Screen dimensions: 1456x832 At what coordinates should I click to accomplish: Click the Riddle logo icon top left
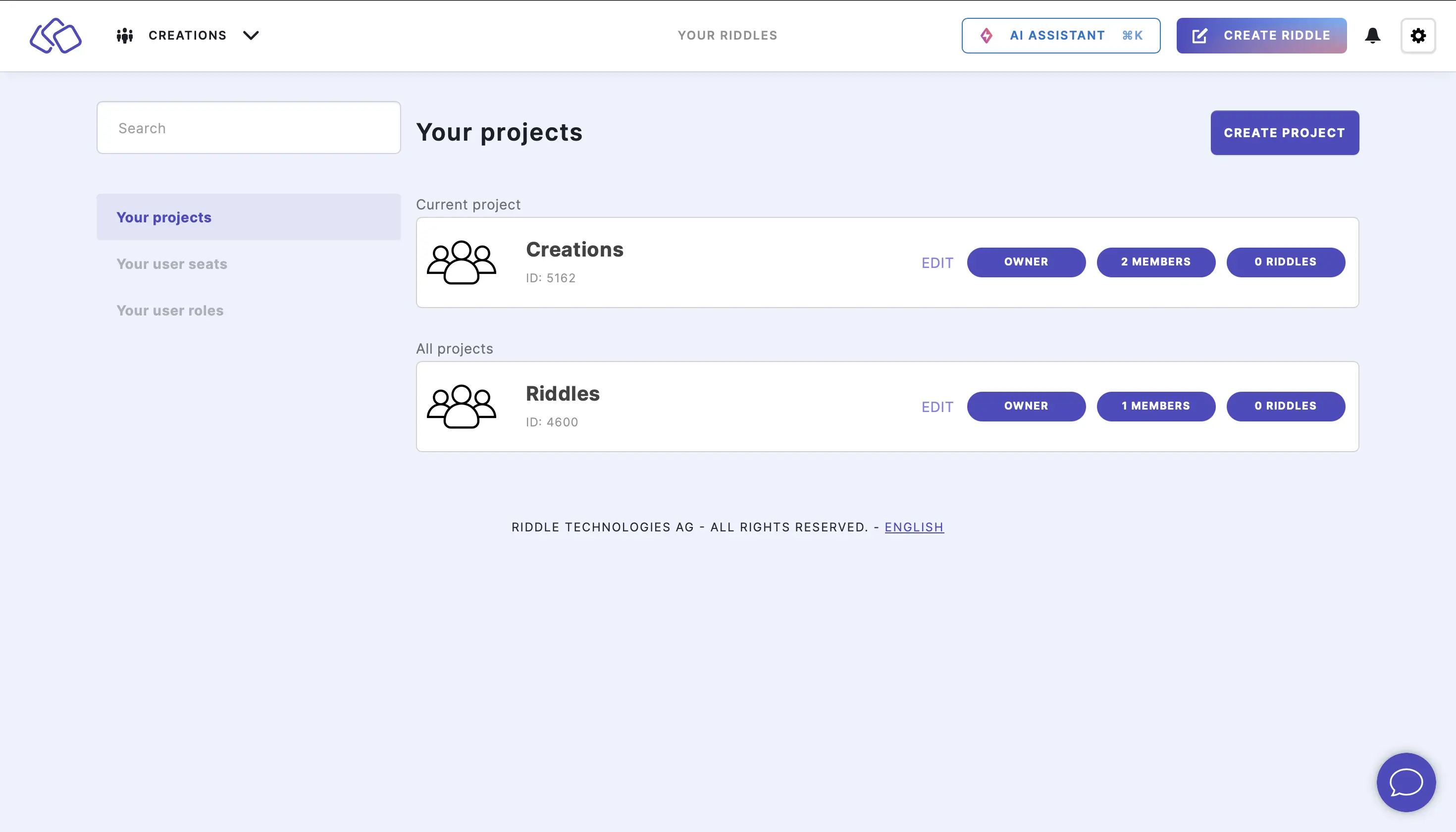[x=56, y=35]
